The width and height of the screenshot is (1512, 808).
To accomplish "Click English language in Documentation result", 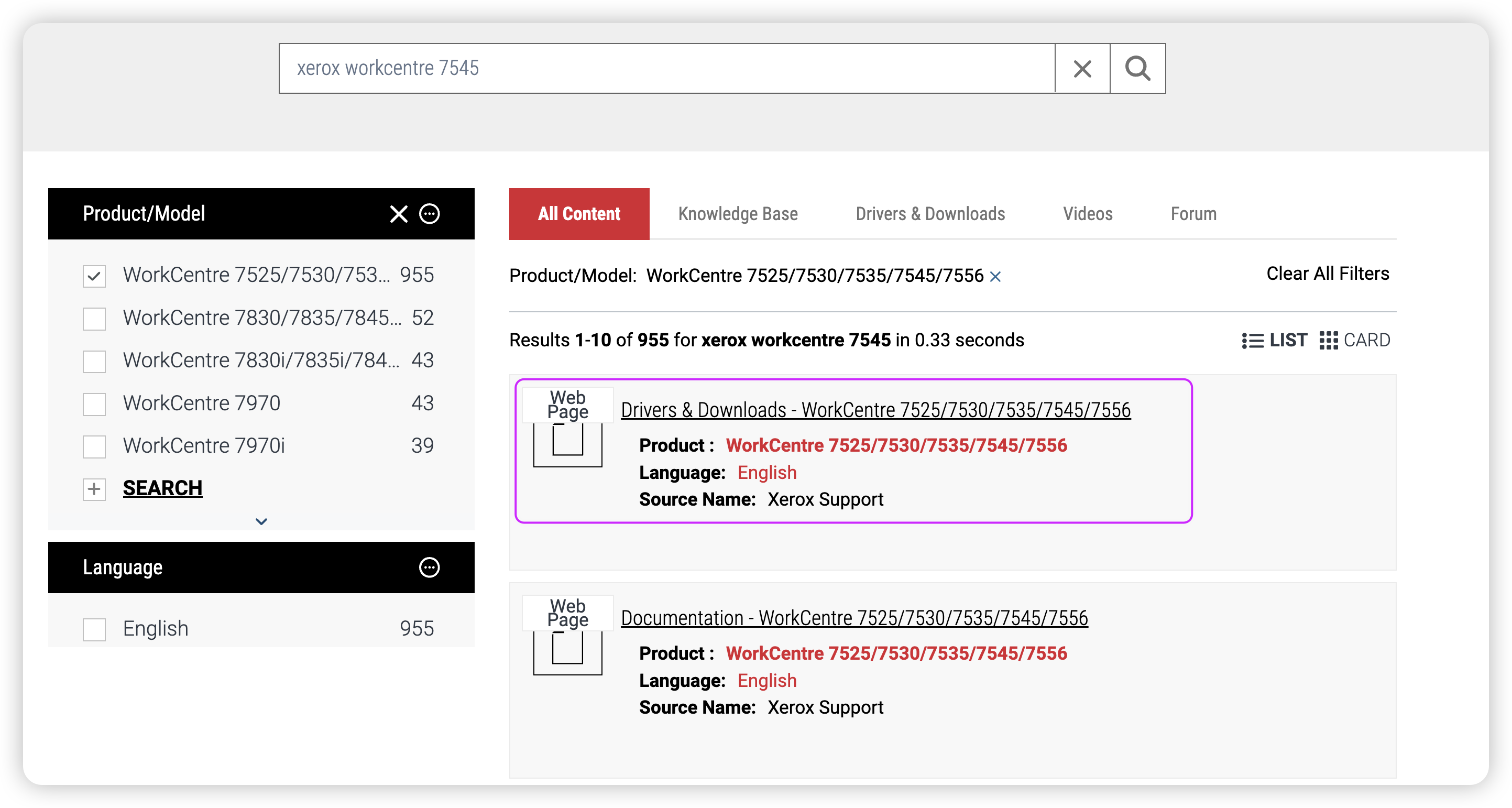I will pos(766,681).
